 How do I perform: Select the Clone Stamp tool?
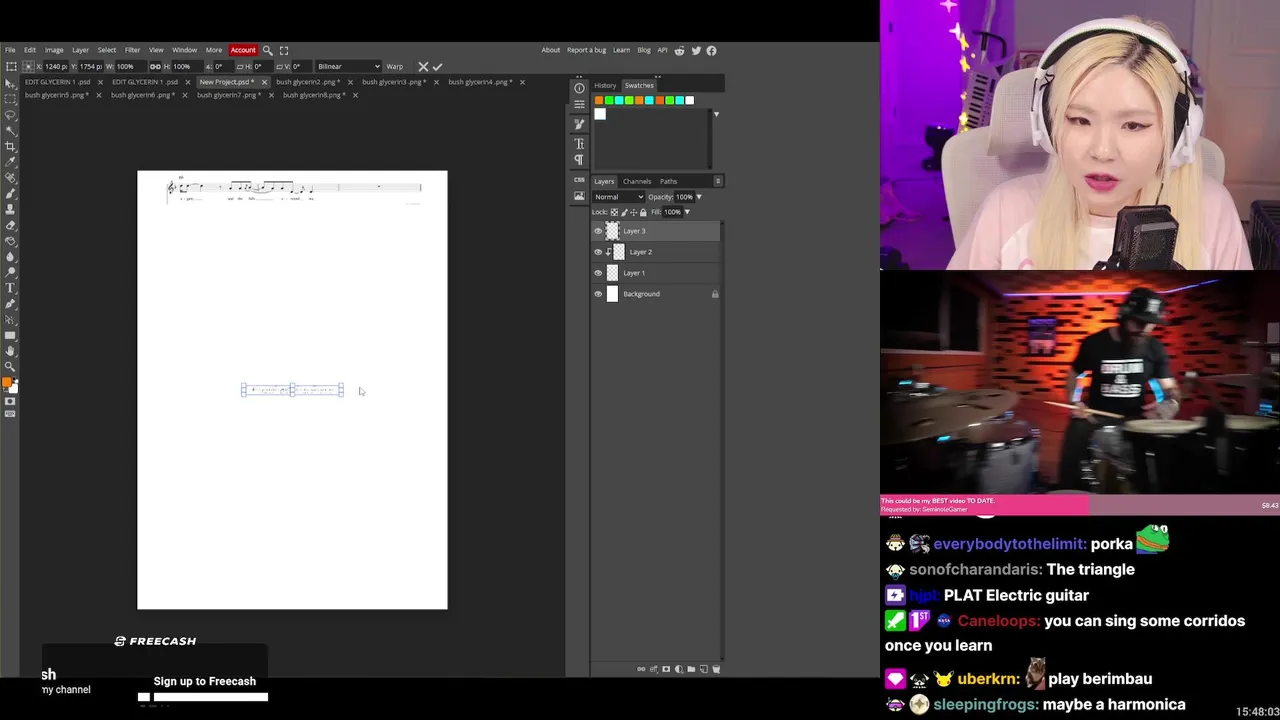(10, 209)
